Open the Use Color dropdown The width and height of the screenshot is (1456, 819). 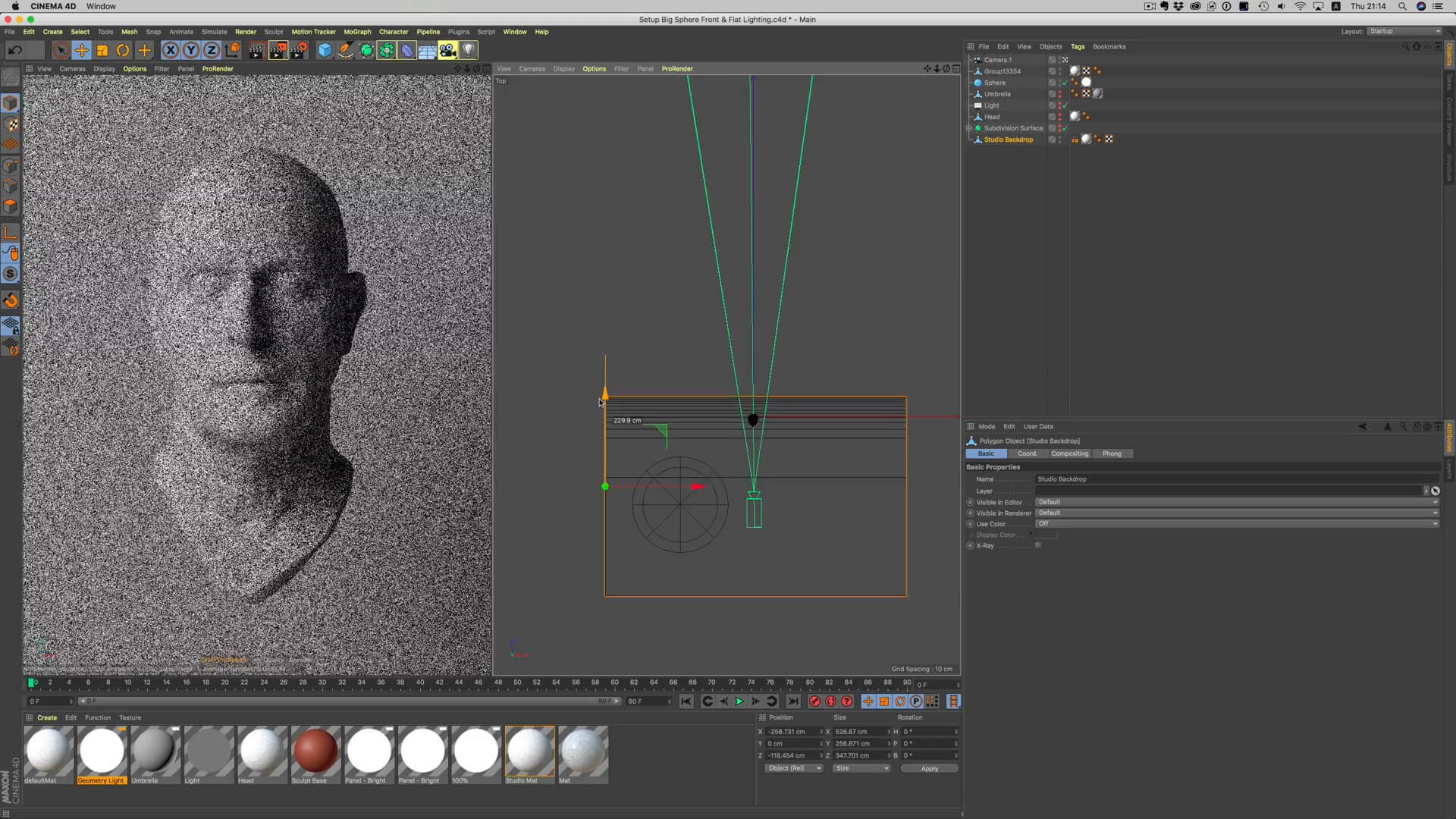(1236, 524)
